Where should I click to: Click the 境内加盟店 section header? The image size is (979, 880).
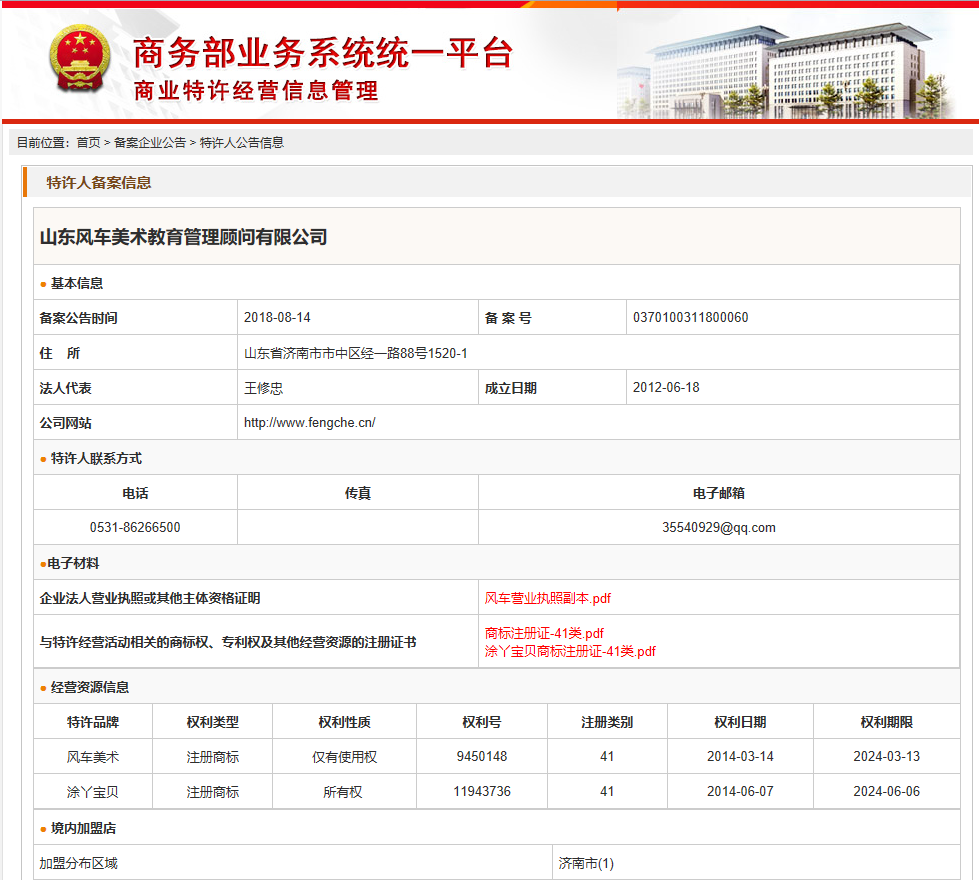pos(84,828)
